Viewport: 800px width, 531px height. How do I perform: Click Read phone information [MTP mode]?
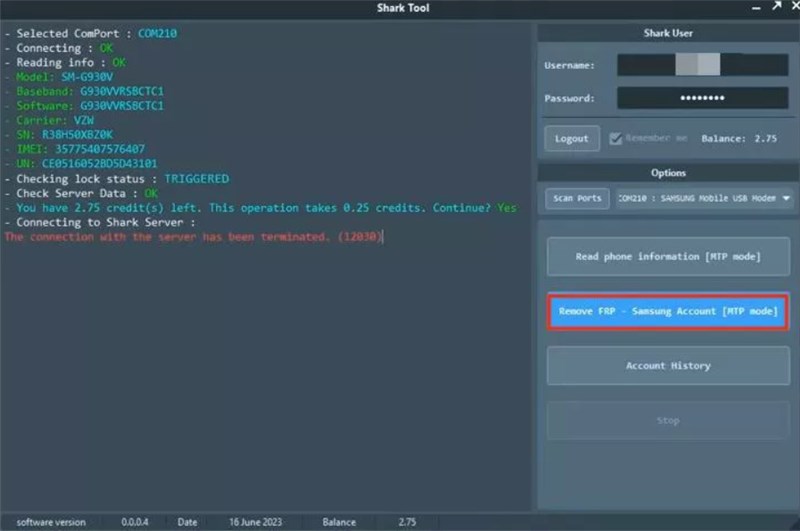pos(667,257)
